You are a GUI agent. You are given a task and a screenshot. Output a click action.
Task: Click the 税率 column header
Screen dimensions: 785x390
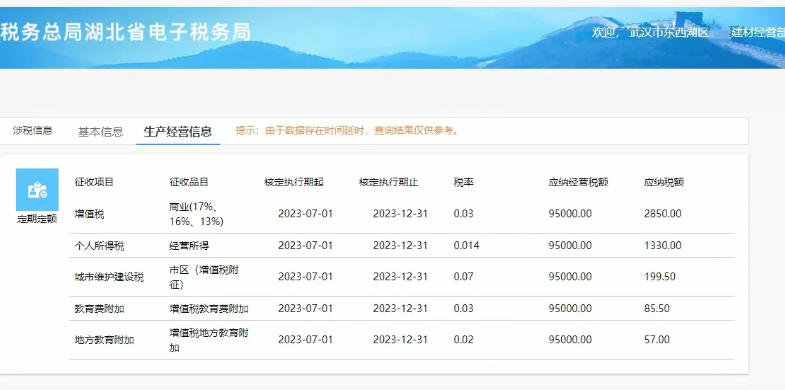pos(464,182)
